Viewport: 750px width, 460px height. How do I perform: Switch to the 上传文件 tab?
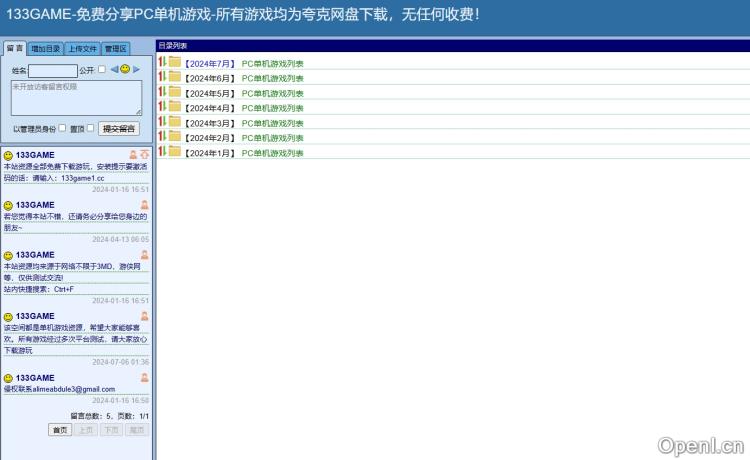pyautogui.click(x=82, y=48)
